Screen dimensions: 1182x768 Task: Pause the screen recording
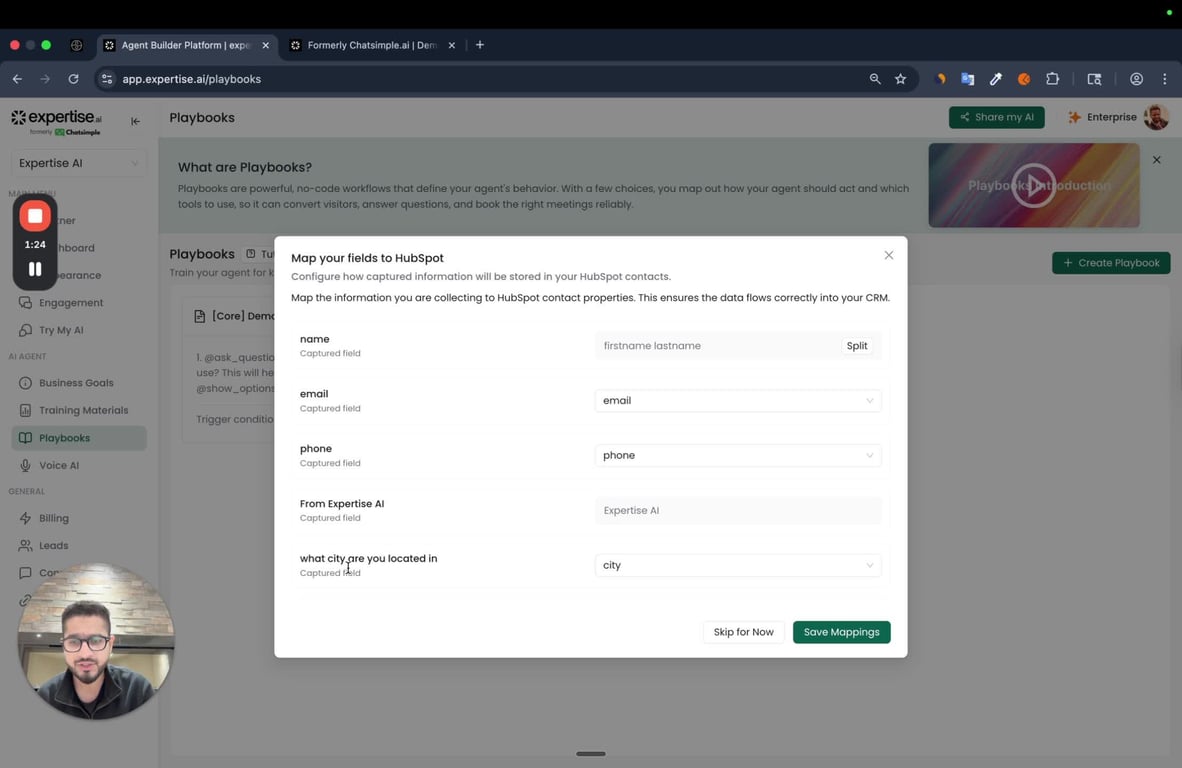pyautogui.click(x=35, y=269)
